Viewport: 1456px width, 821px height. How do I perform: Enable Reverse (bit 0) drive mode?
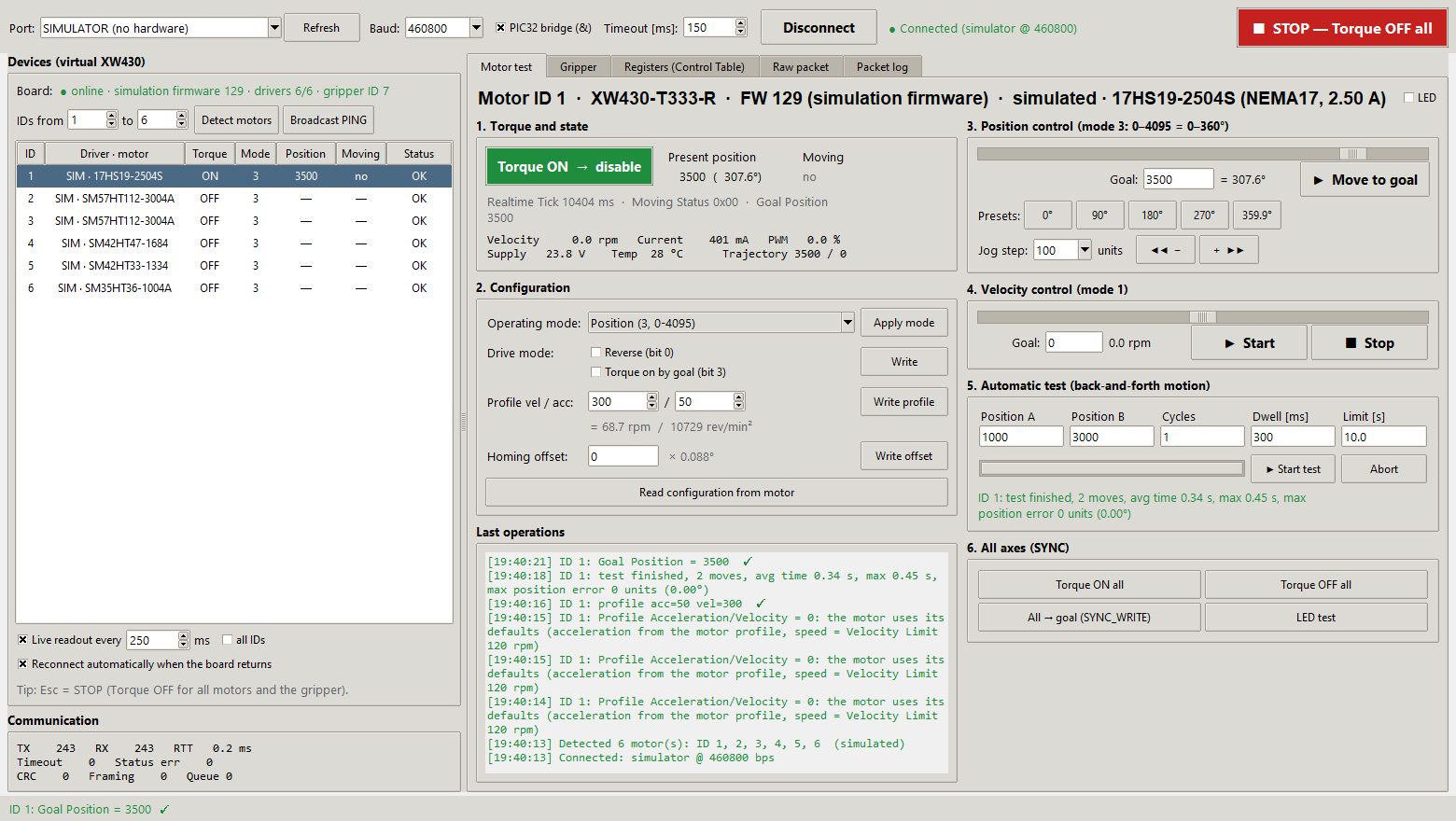click(595, 353)
